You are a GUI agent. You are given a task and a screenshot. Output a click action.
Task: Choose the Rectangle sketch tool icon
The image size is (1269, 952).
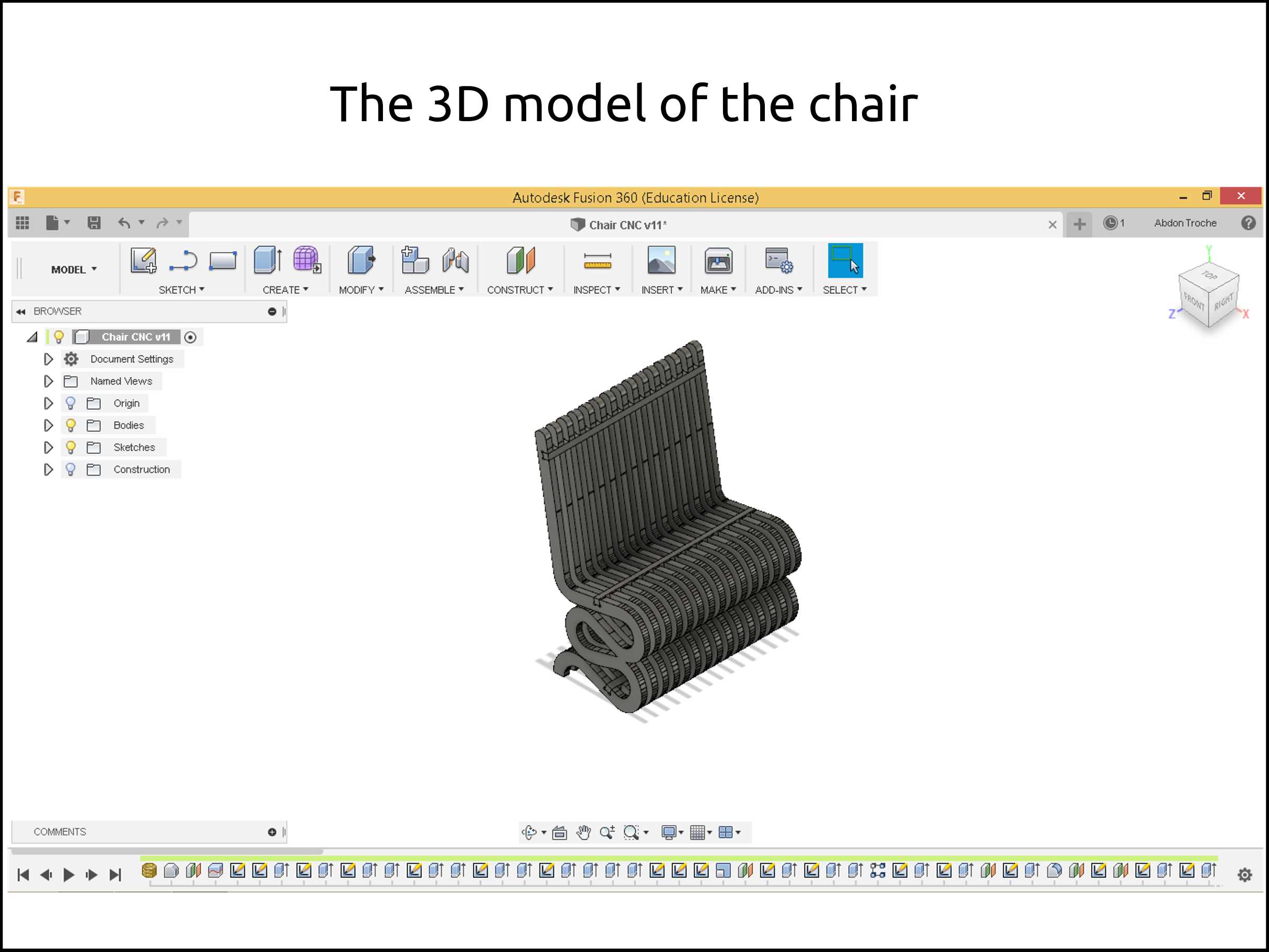pos(222,261)
